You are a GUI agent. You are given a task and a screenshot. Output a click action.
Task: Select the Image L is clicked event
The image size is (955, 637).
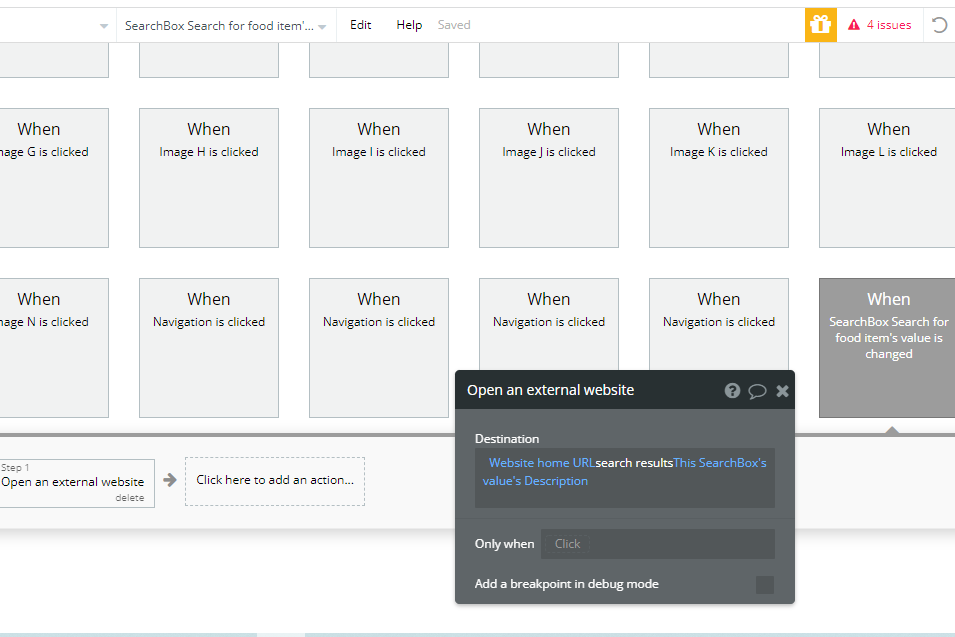coord(887,178)
